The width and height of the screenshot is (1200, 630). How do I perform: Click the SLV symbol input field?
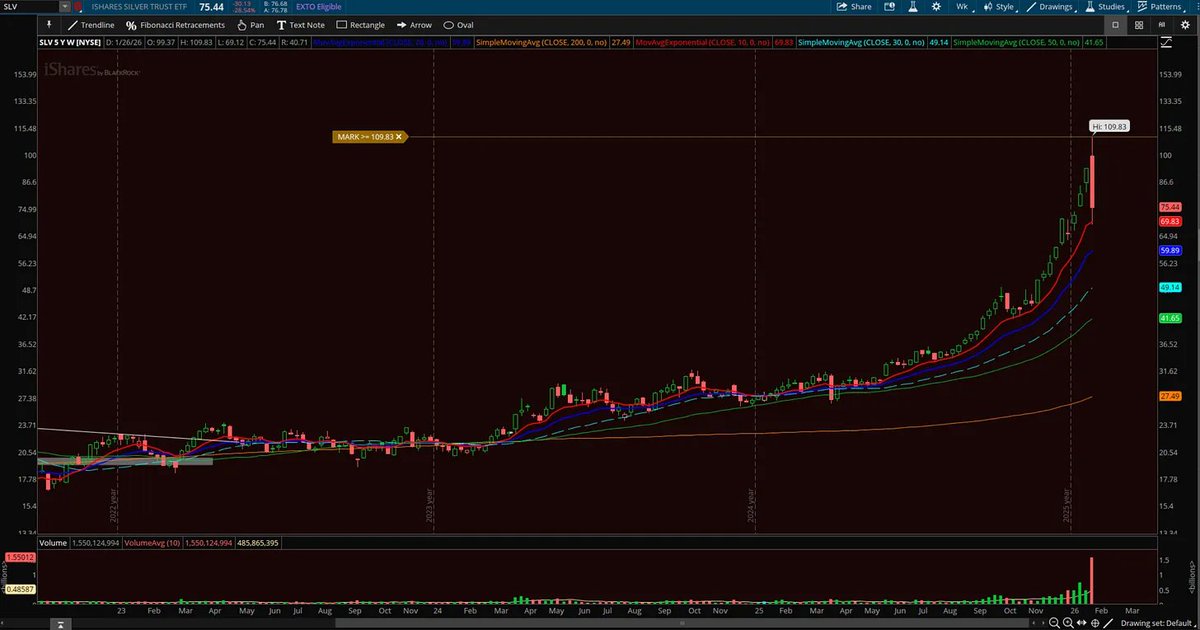(30, 6)
